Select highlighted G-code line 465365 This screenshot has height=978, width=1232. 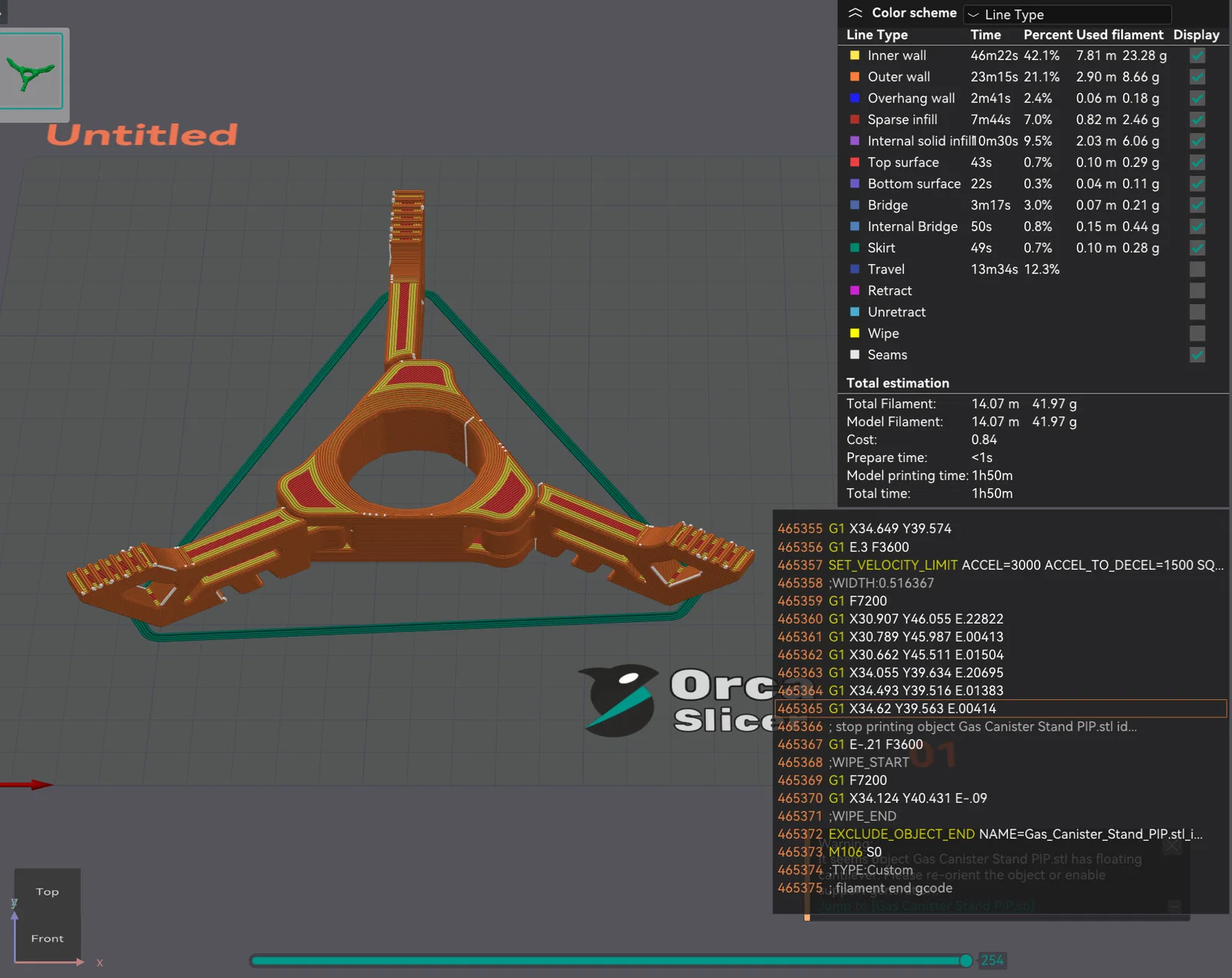[x=1000, y=708]
